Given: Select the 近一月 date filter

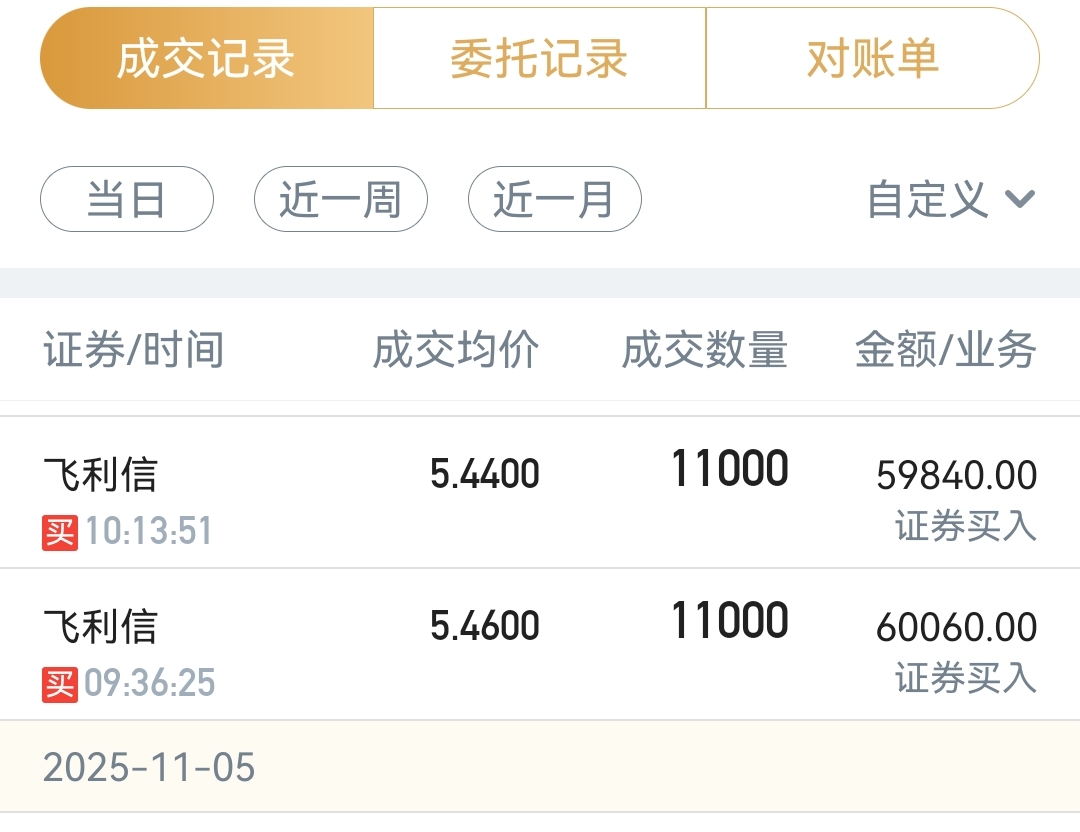Looking at the screenshot, I should click(554, 199).
